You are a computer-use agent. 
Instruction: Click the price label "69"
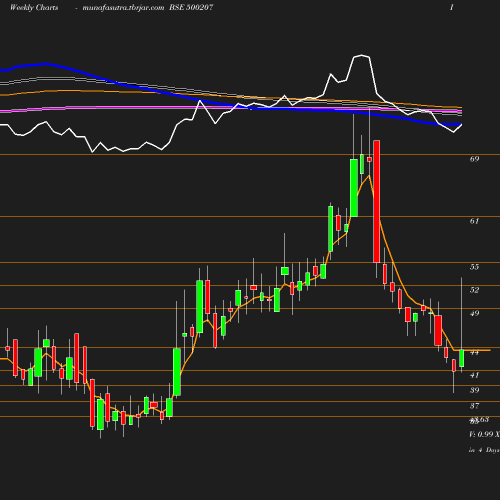(474, 159)
